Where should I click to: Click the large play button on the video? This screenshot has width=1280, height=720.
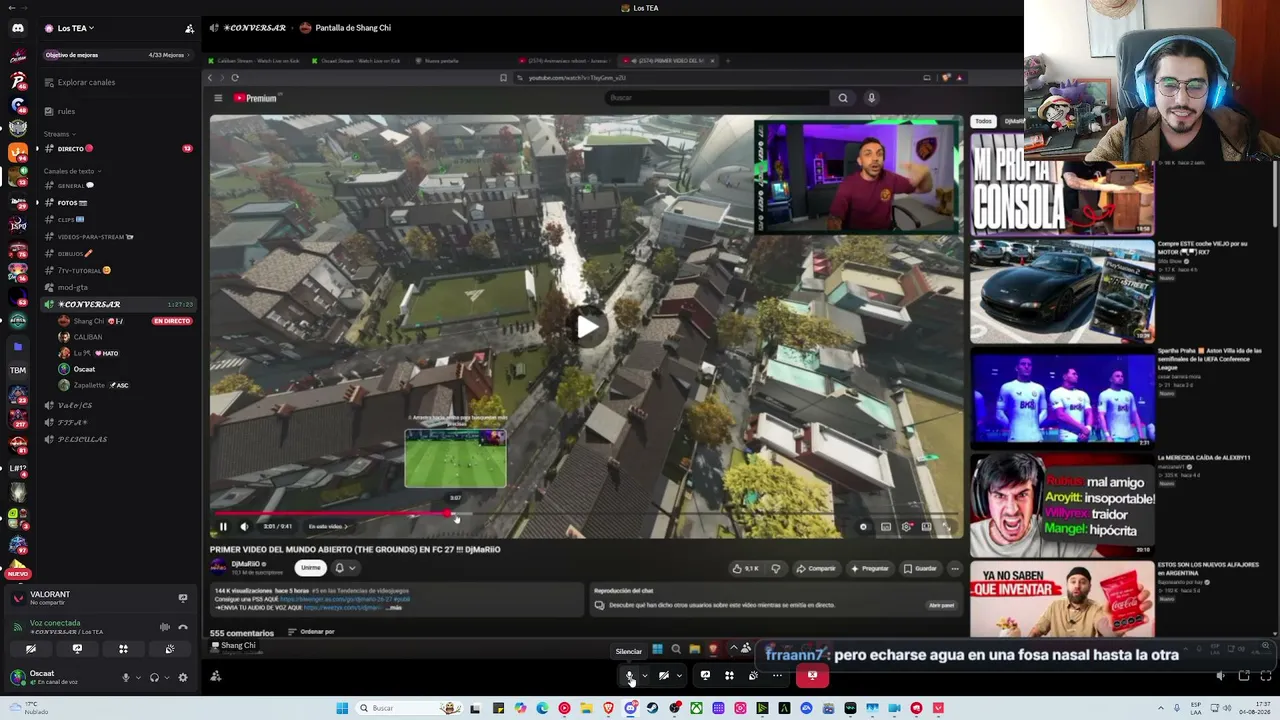click(587, 326)
